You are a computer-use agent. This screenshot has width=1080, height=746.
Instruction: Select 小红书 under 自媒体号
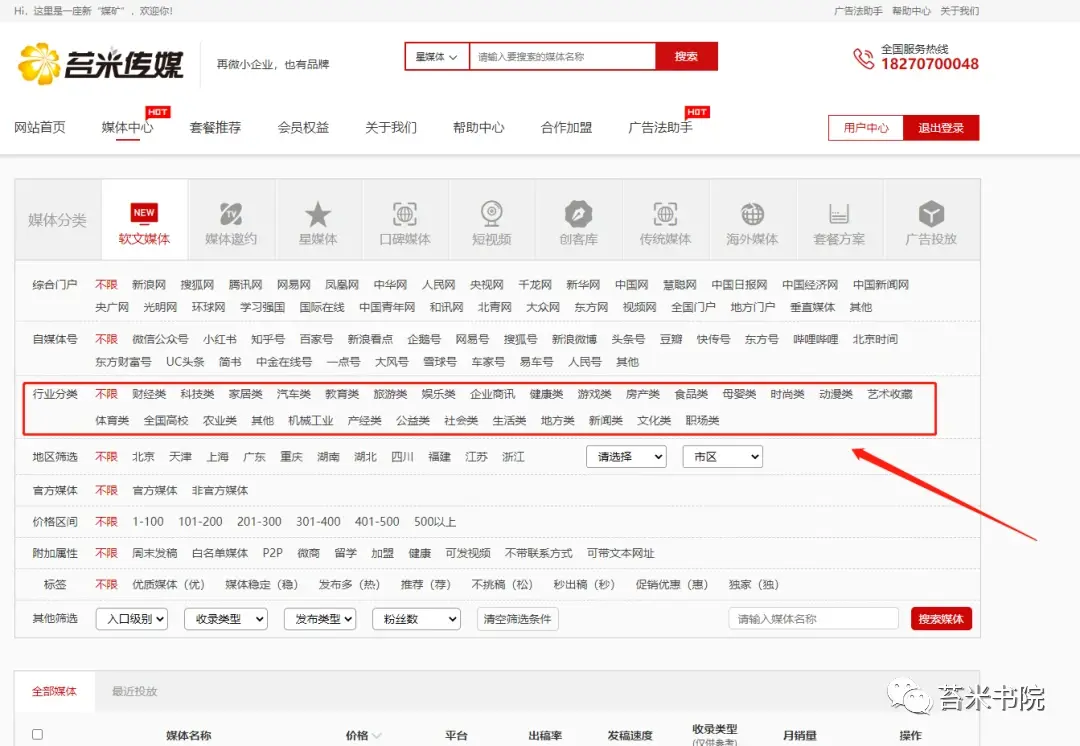220,339
